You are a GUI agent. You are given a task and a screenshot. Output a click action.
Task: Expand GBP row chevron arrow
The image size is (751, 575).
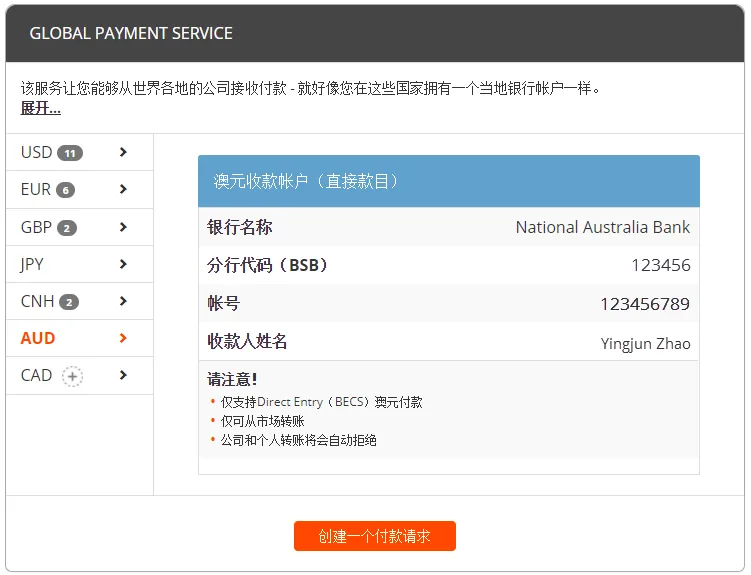click(123, 227)
